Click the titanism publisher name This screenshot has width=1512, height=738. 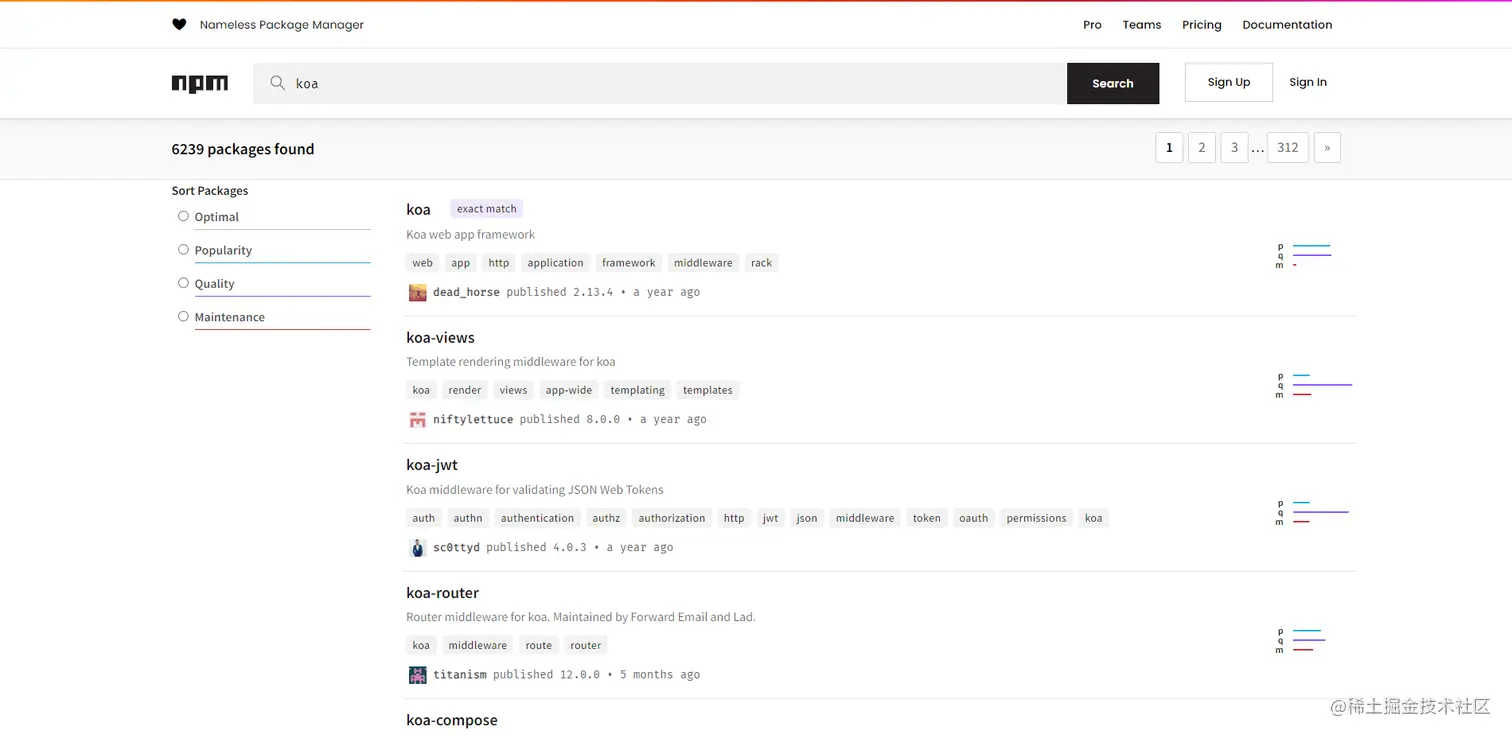point(460,675)
